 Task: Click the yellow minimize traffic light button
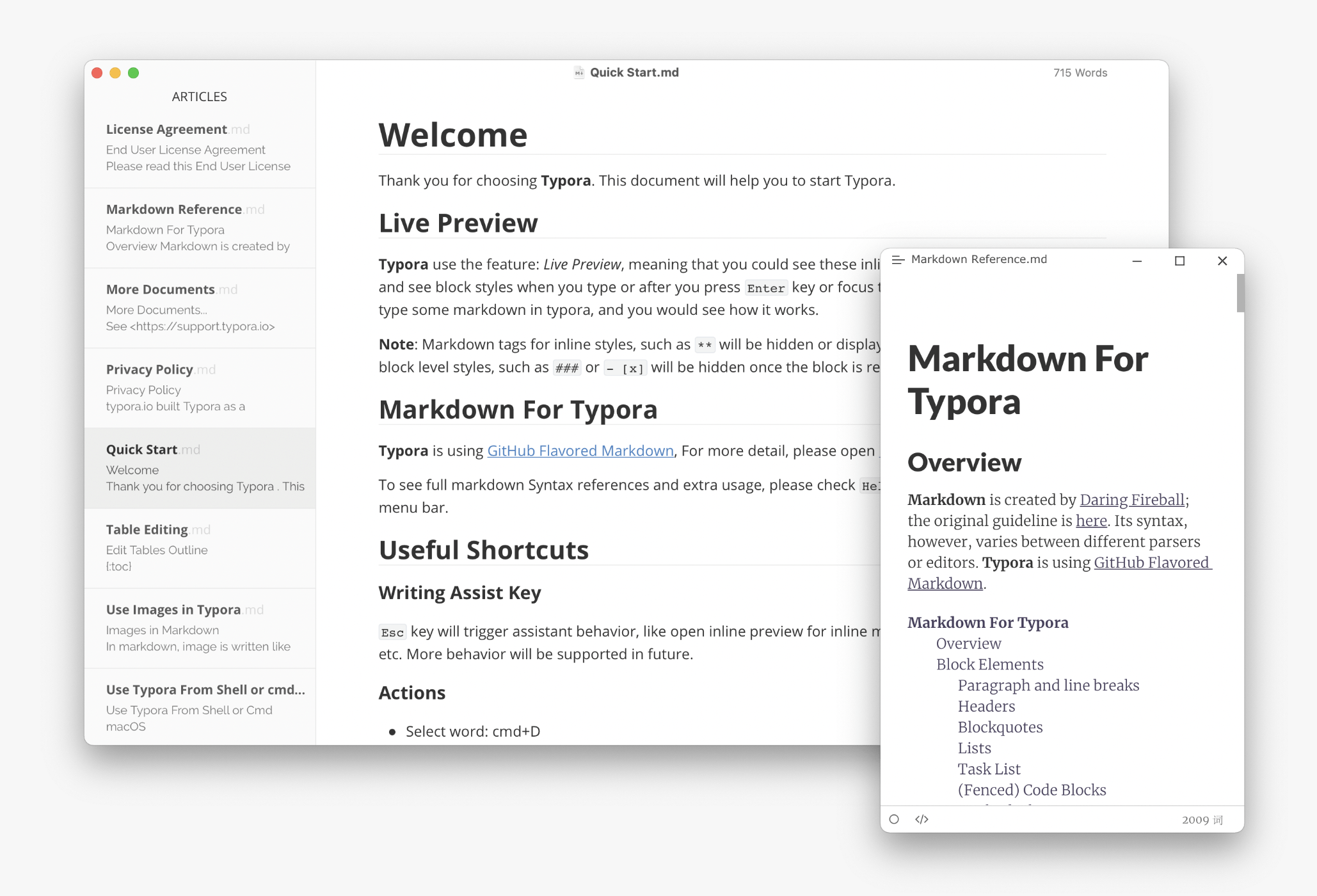pos(115,73)
